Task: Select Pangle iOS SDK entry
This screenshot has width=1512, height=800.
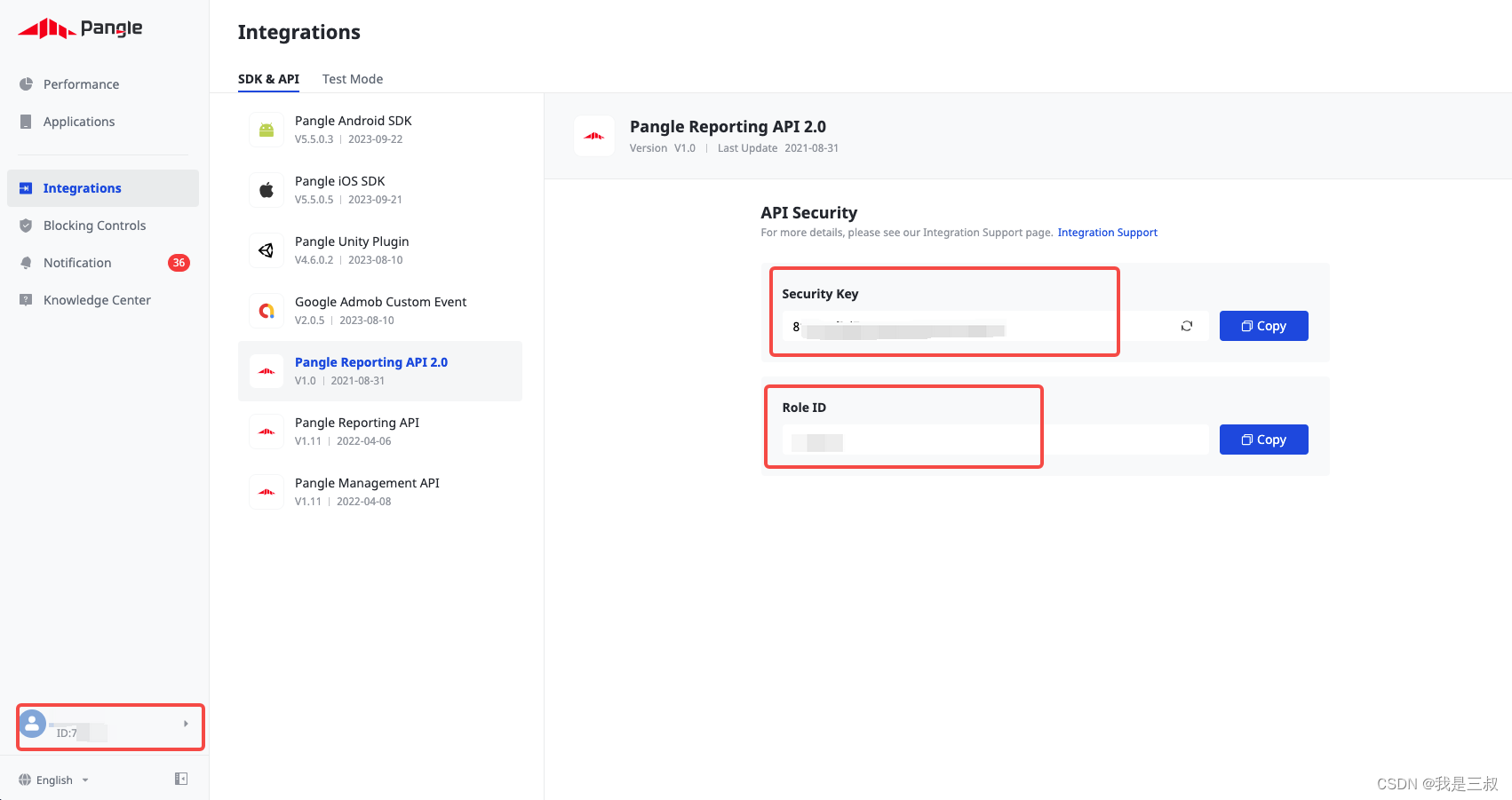Action: click(x=380, y=190)
